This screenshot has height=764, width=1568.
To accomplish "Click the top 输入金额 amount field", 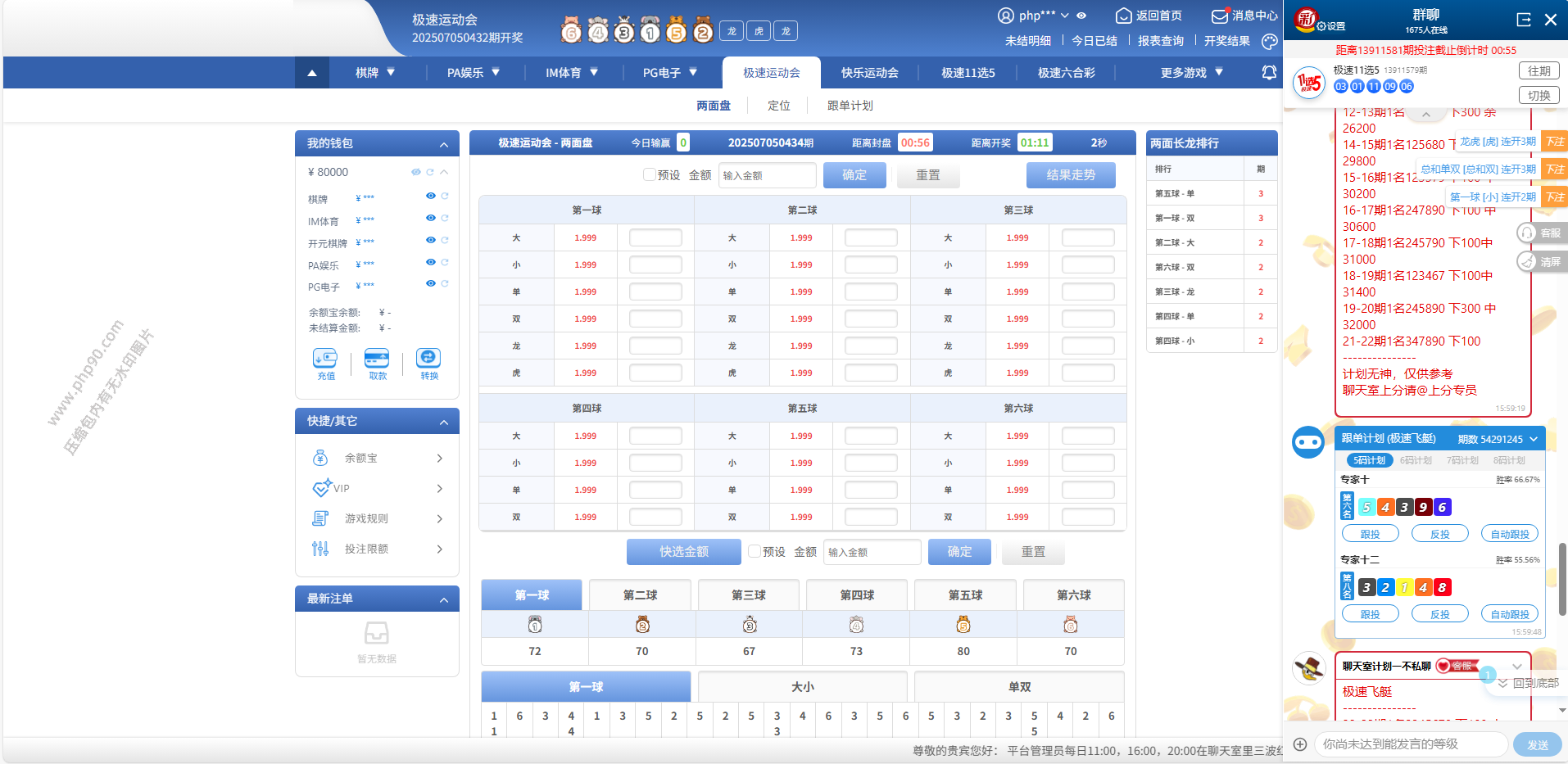I will pyautogui.click(x=767, y=175).
